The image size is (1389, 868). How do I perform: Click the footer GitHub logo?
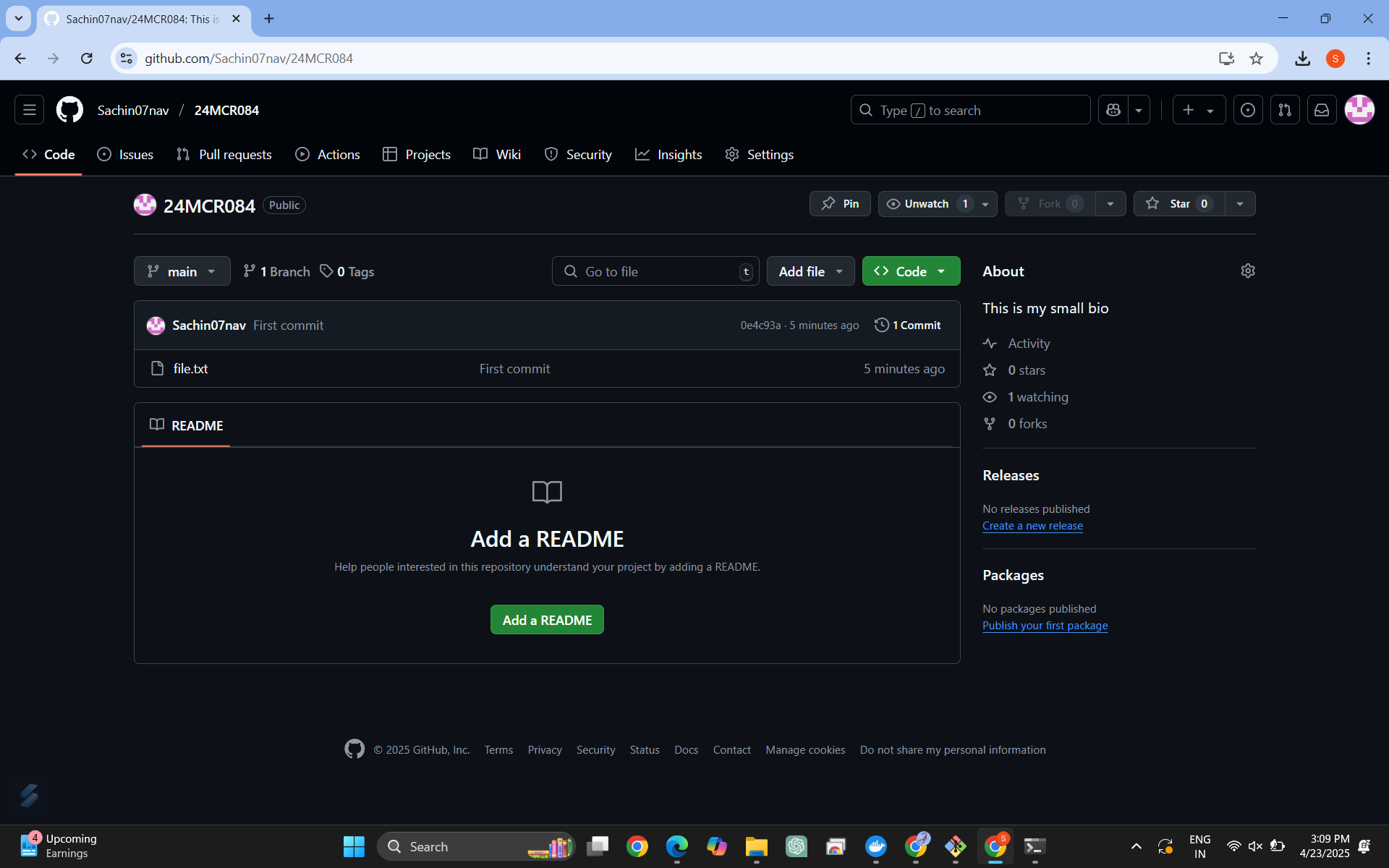pos(354,749)
